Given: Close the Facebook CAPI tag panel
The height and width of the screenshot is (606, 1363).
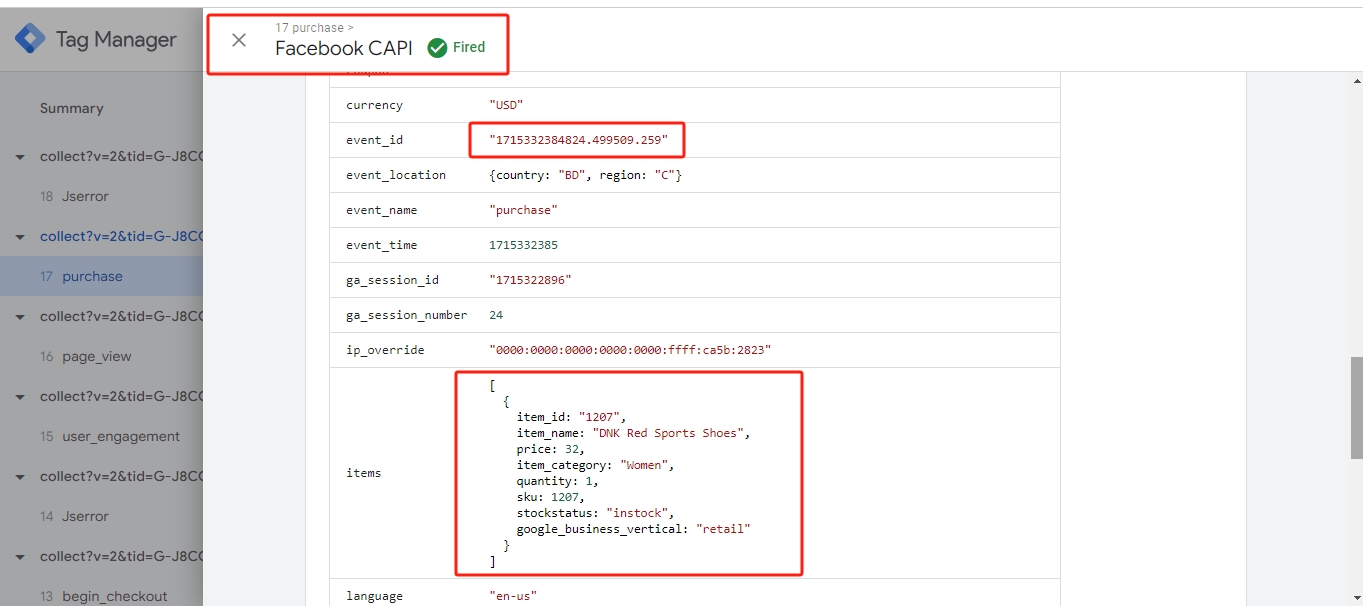Looking at the screenshot, I should click(239, 40).
